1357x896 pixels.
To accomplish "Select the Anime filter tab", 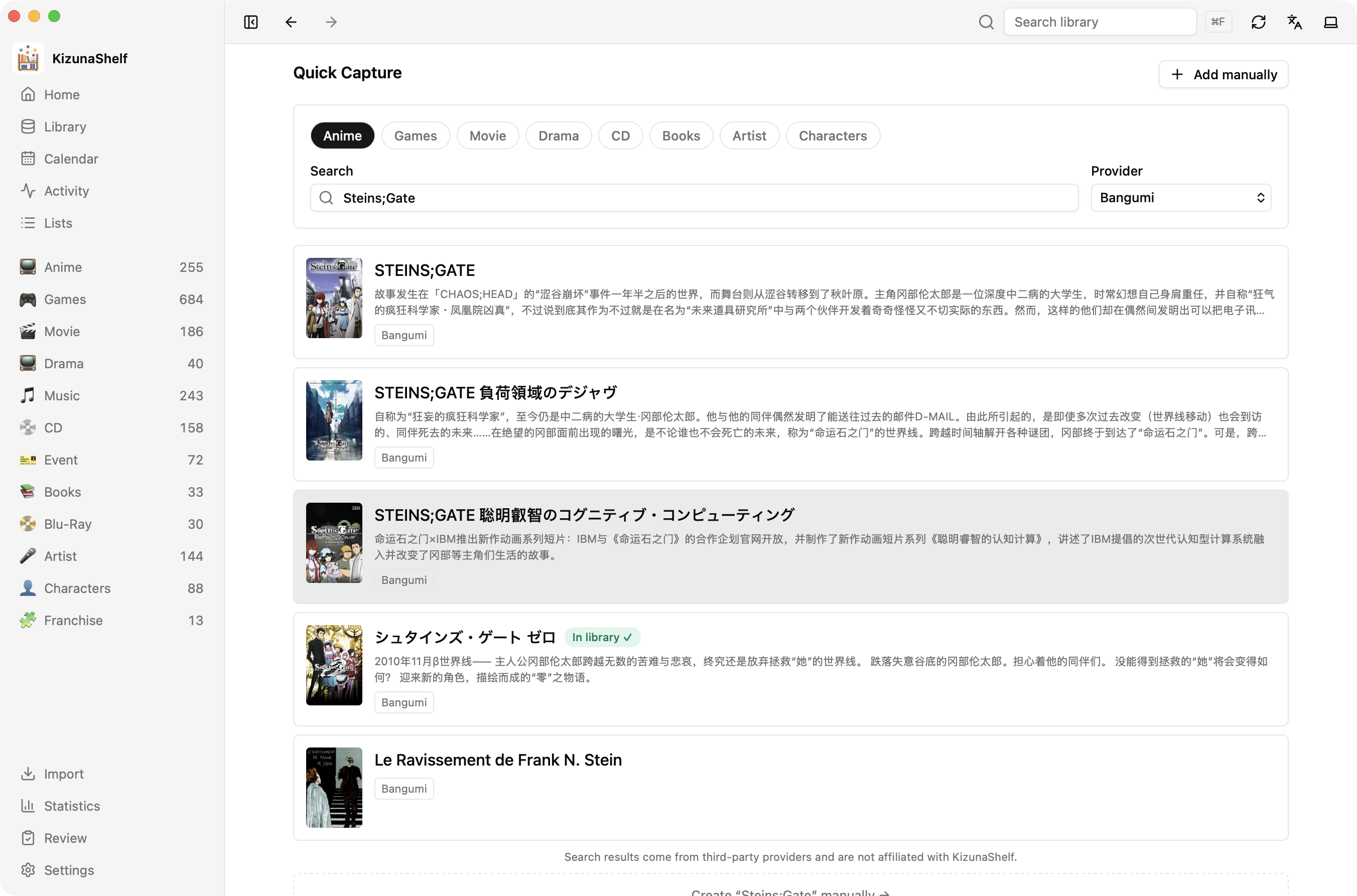I will (342, 135).
